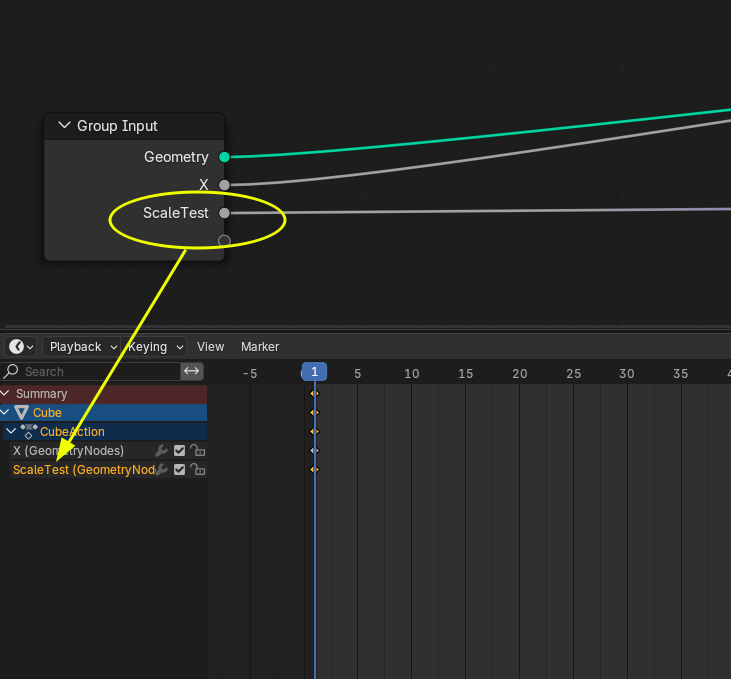
Task: Collapse the Group Input node
Action: (65, 126)
